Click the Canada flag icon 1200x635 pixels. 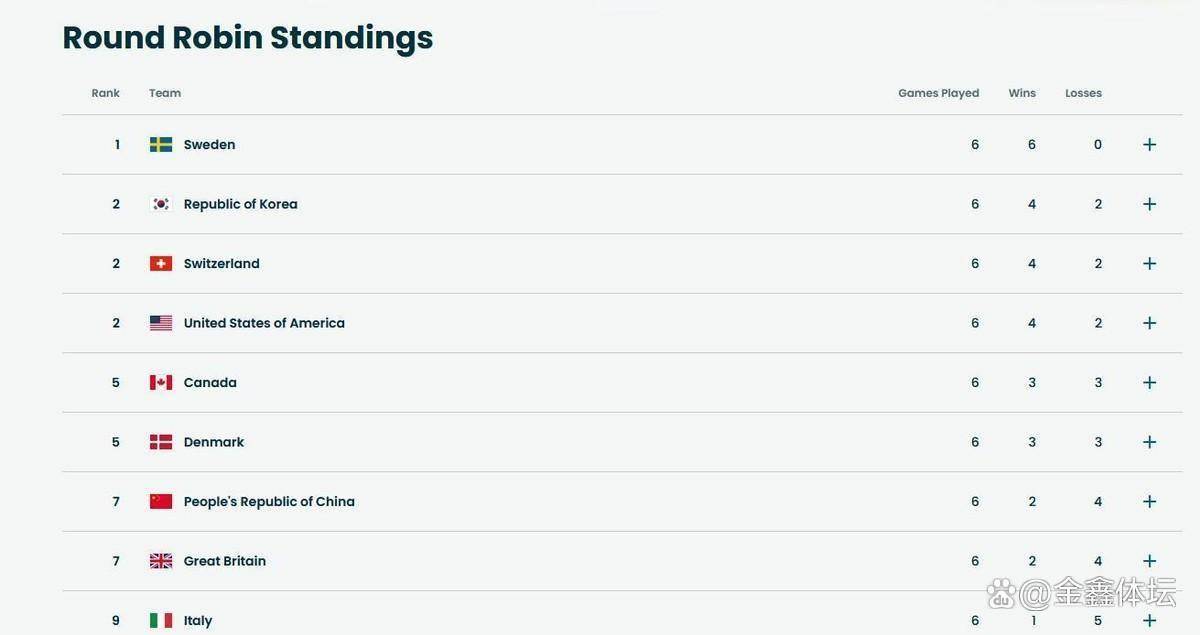click(161, 383)
